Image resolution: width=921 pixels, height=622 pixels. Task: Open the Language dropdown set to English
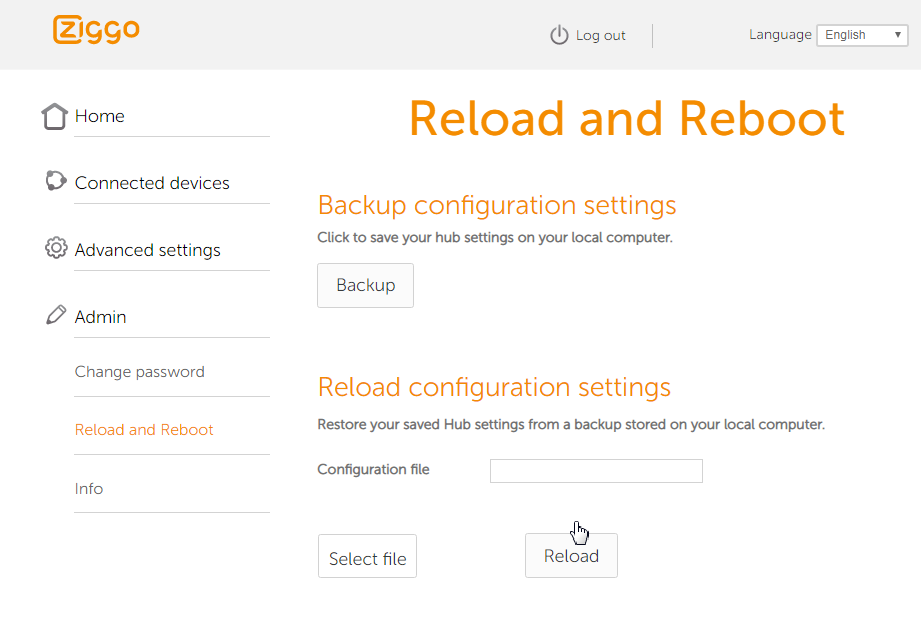point(862,35)
